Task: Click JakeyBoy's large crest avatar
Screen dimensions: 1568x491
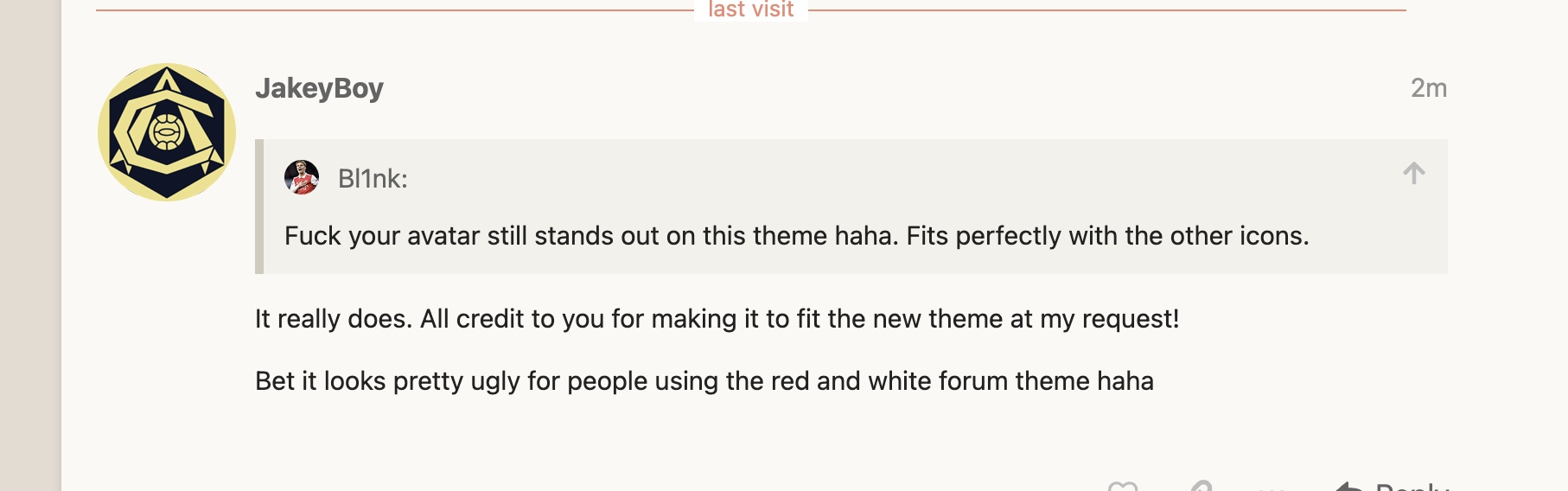Action: pos(167,132)
